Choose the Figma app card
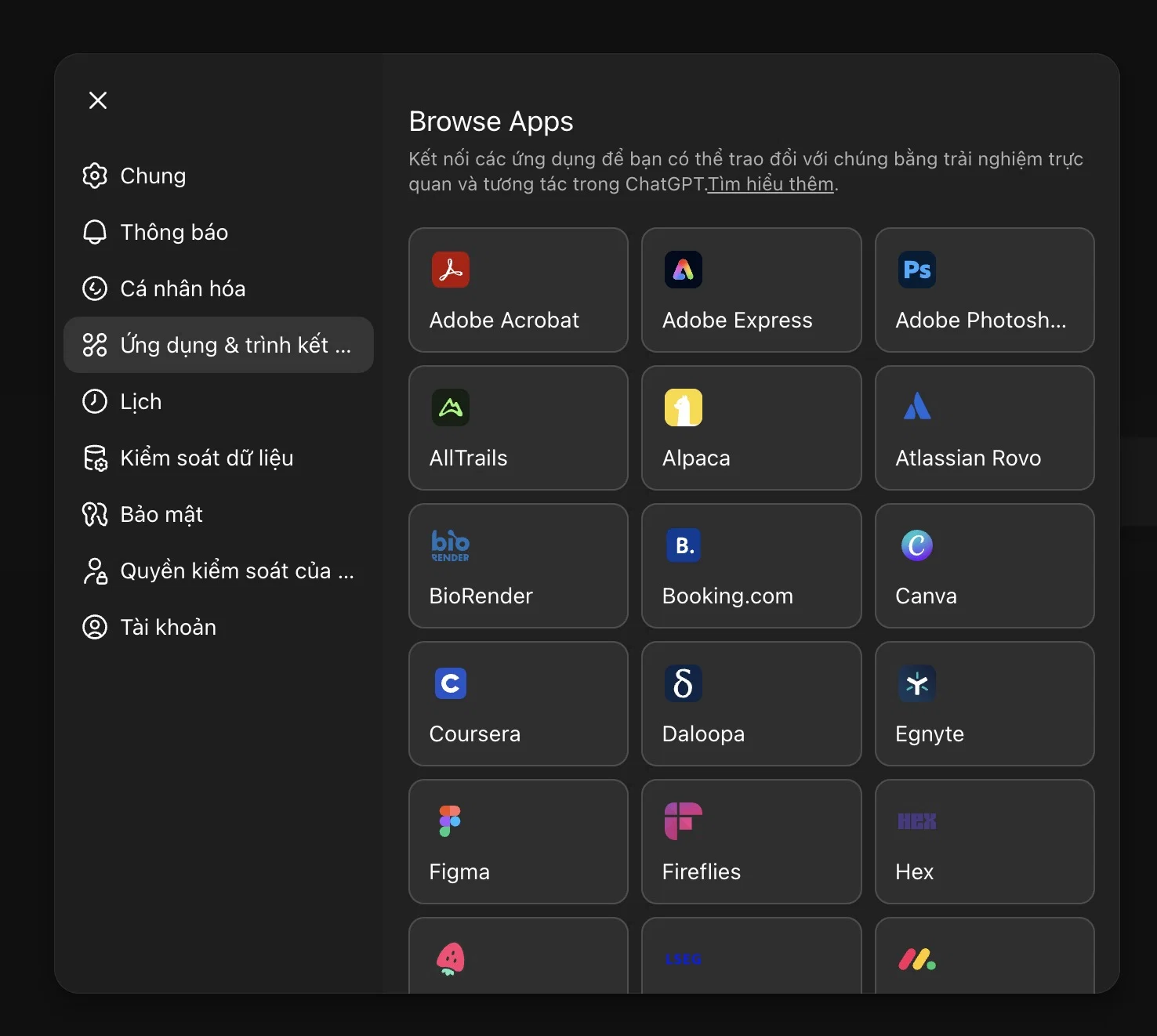The image size is (1157, 1036). tap(518, 842)
